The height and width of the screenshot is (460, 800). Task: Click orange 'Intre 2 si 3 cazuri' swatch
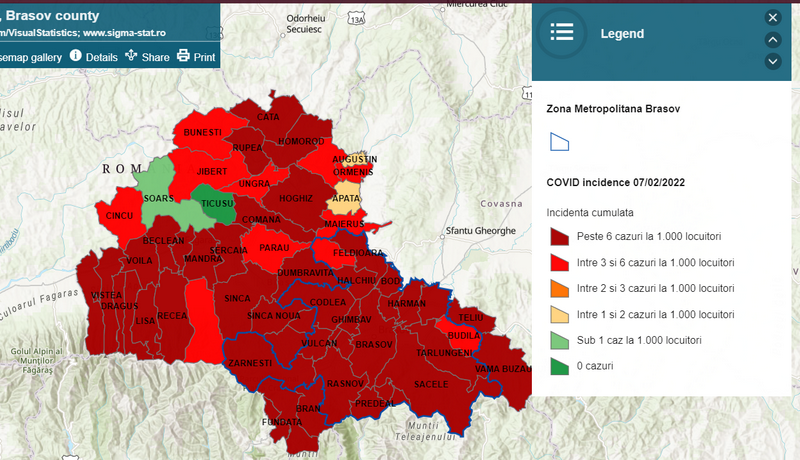[559, 288]
